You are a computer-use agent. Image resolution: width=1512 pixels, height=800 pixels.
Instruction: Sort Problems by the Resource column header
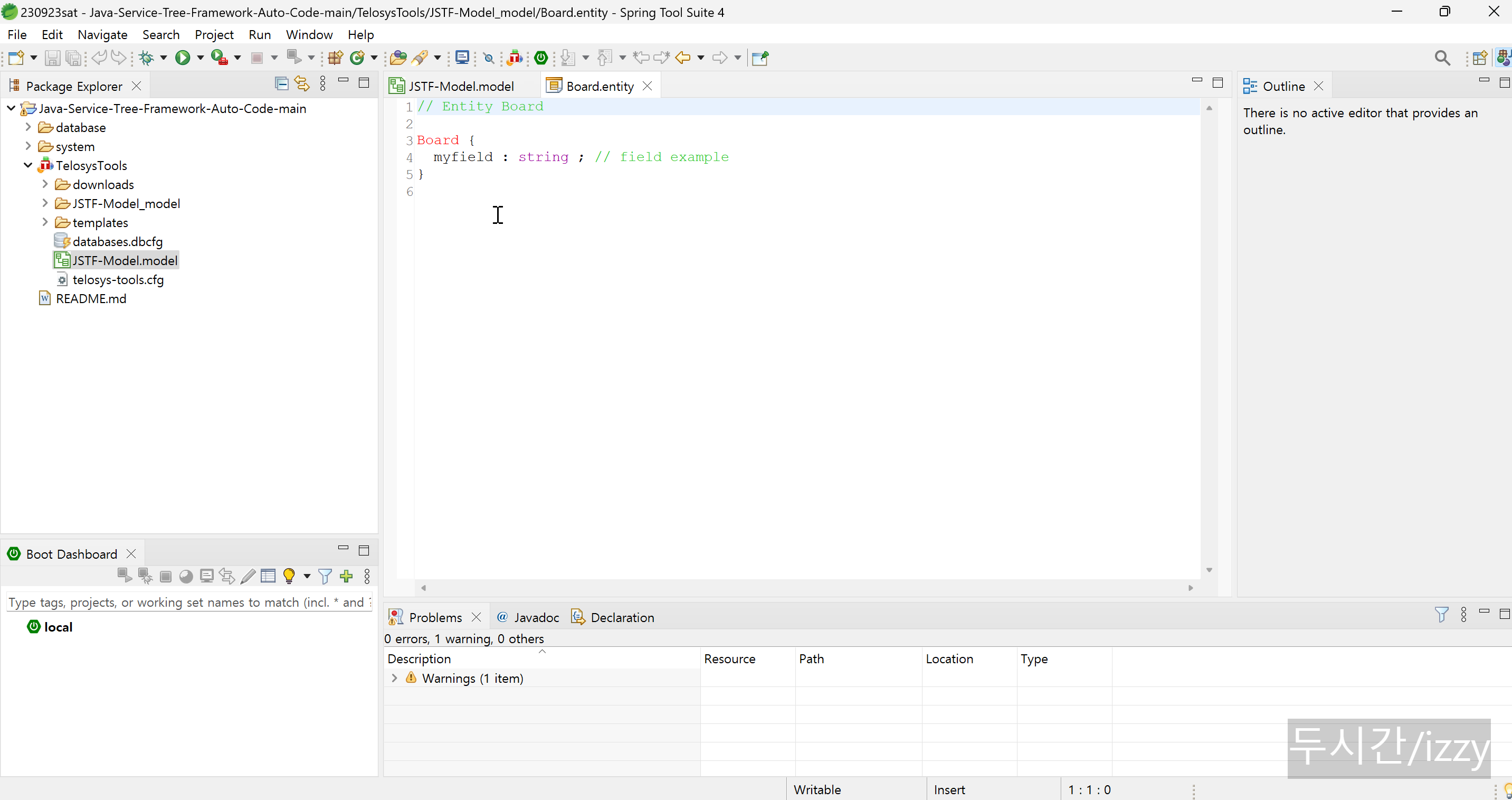click(x=748, y=658)
